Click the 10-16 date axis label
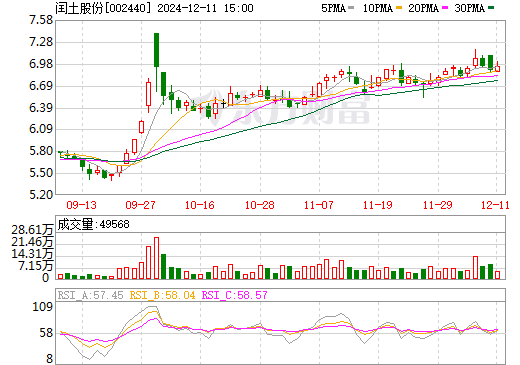Image resolution: width=520 pixels, height=365 pixels. pos(200,205)
